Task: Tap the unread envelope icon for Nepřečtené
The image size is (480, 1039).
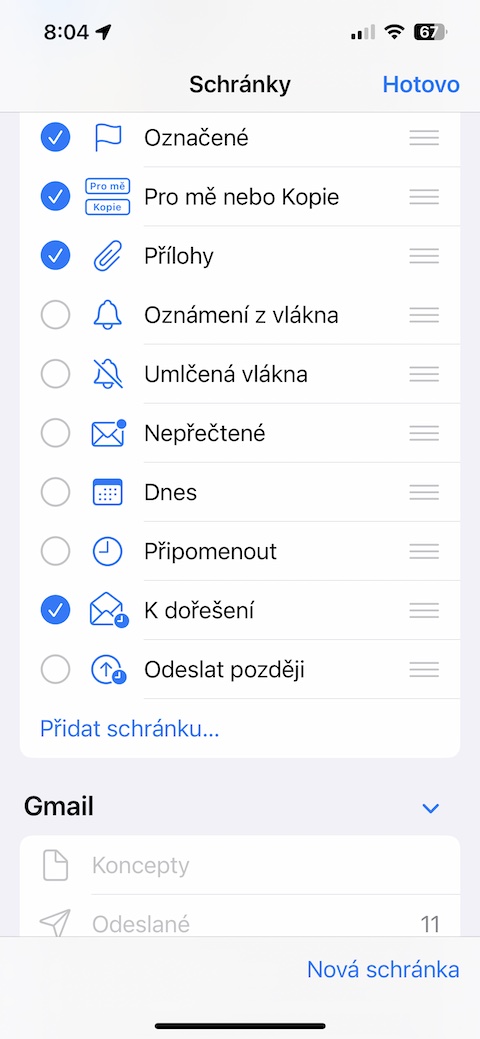Action: pyautogui.click(x=108, y=433)
